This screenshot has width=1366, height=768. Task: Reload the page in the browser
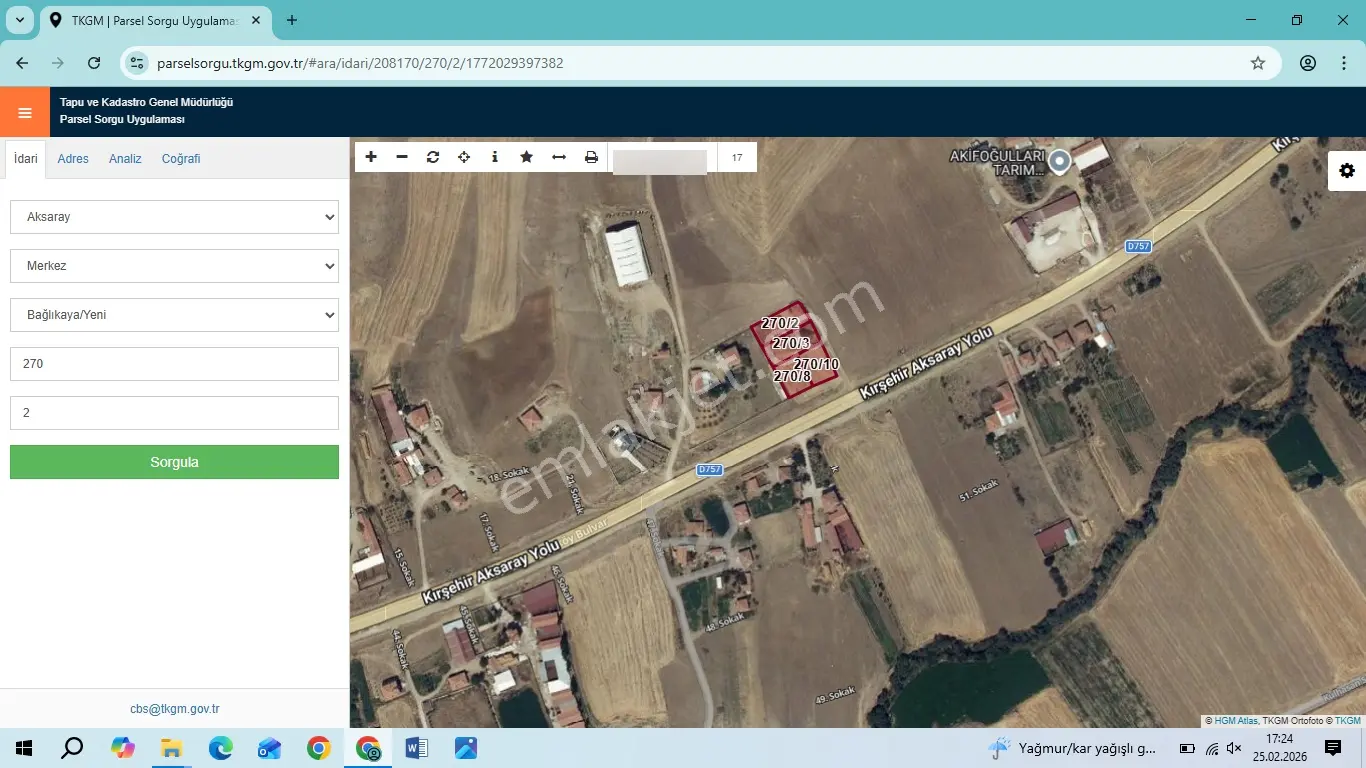point(94,63)
